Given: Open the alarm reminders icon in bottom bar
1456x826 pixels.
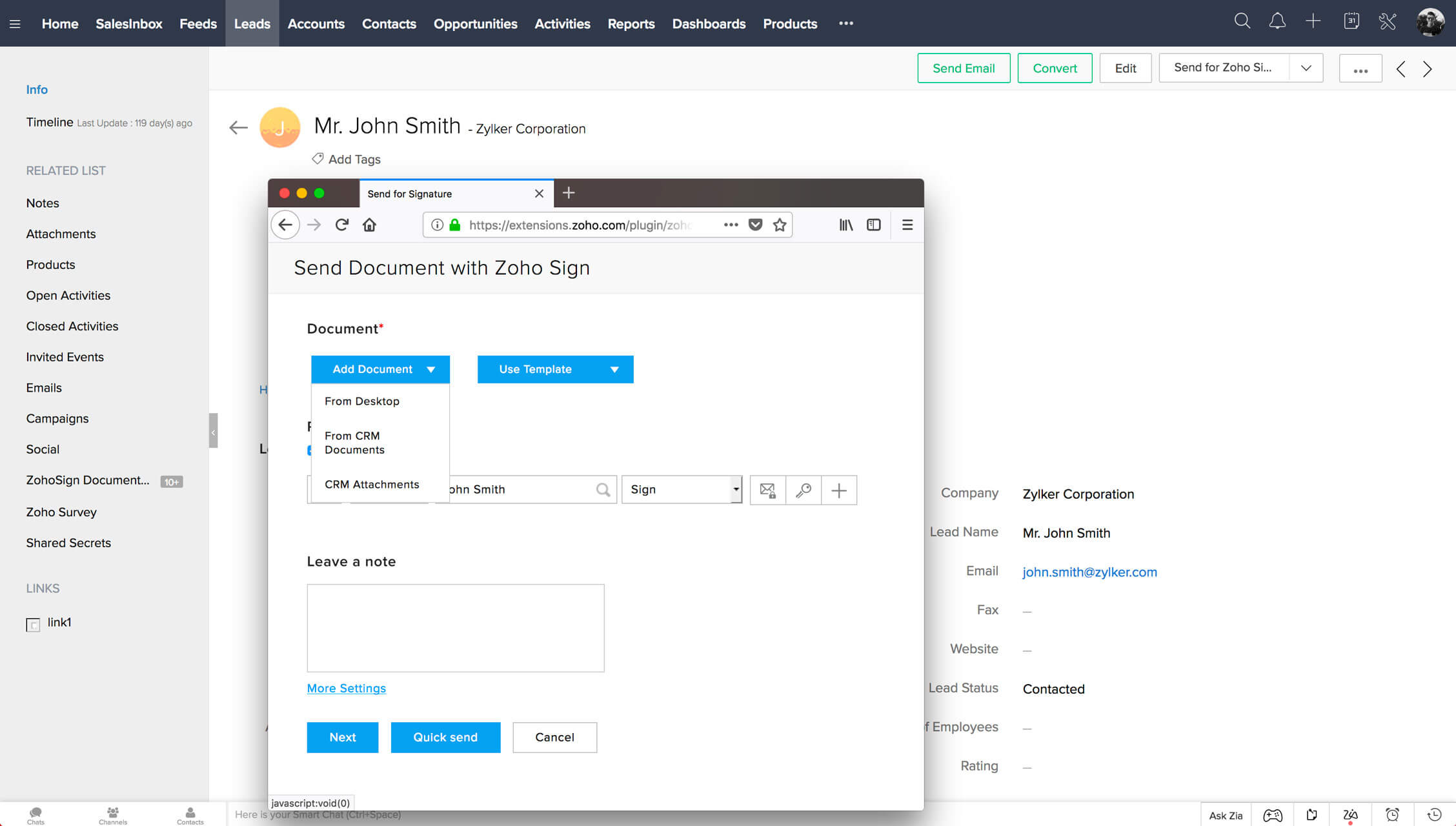Looking at the screenshot, I should (x=1392, y=814).
